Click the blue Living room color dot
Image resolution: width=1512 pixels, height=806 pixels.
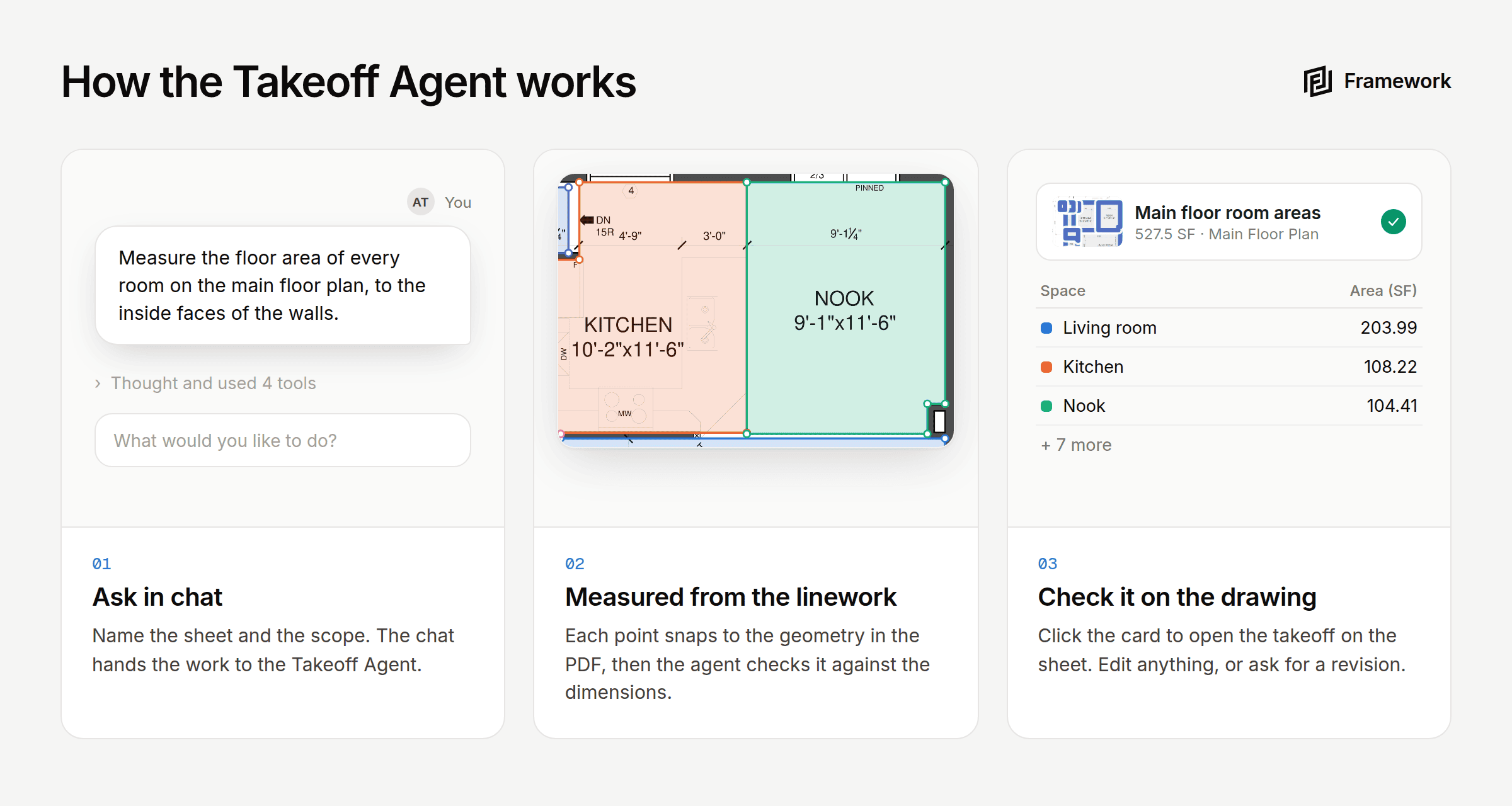coord(1046,328)
